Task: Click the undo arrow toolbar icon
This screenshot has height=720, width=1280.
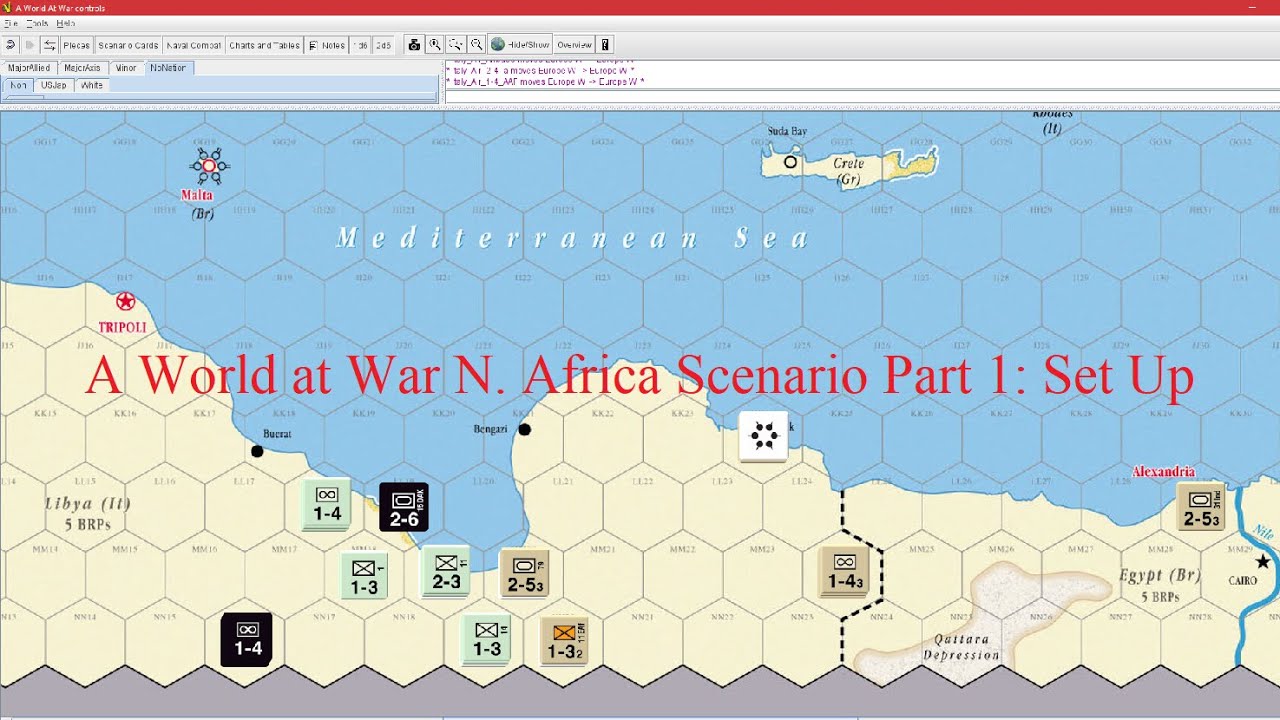Action: tap(10, 45)
